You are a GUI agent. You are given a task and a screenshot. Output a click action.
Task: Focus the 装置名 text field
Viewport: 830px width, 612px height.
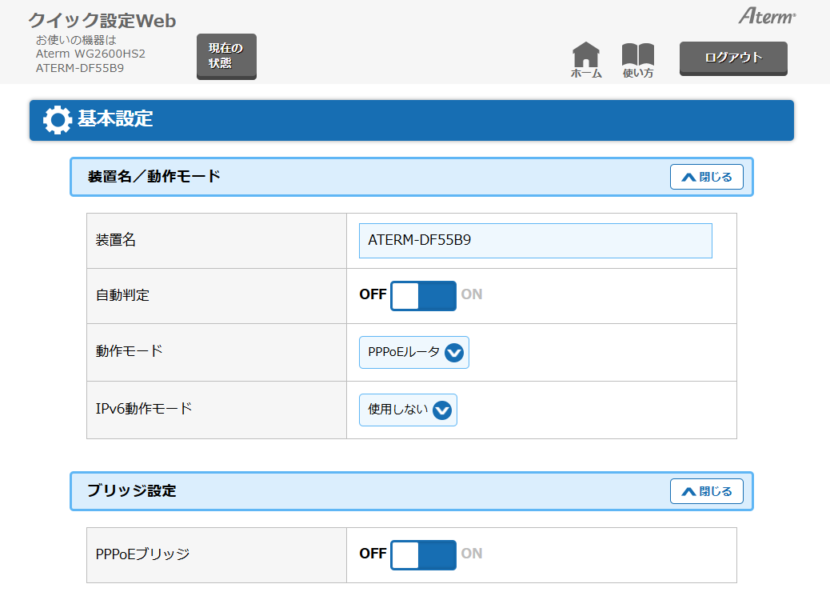click(535, 241)
